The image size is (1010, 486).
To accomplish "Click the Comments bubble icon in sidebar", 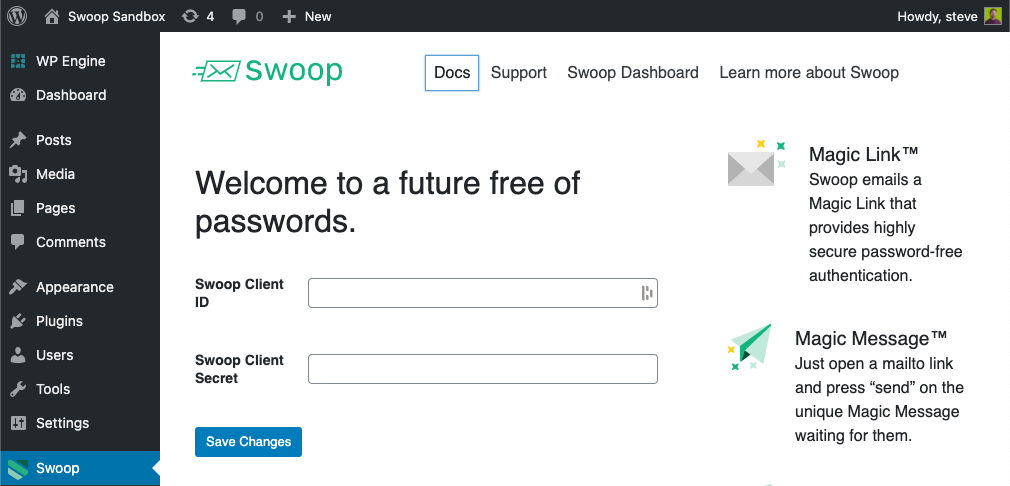I will pos(18,242).
